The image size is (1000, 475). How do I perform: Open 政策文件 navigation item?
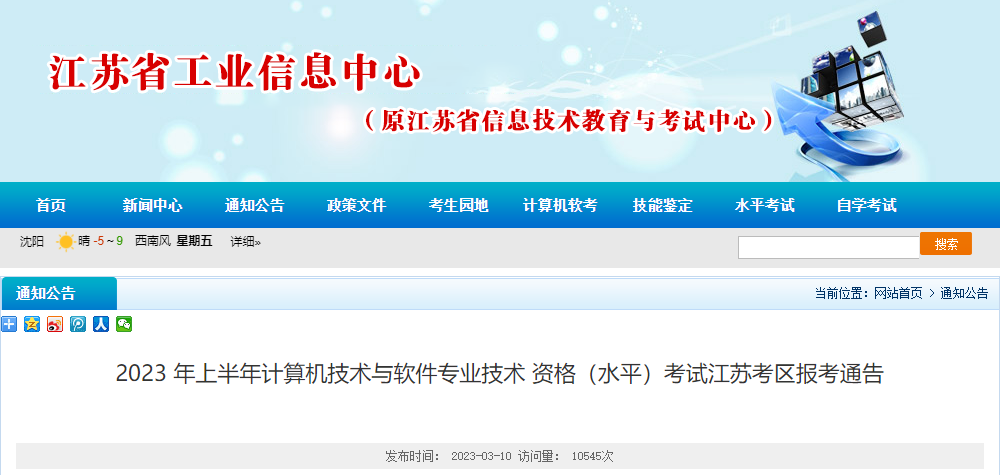coord(357,205)
